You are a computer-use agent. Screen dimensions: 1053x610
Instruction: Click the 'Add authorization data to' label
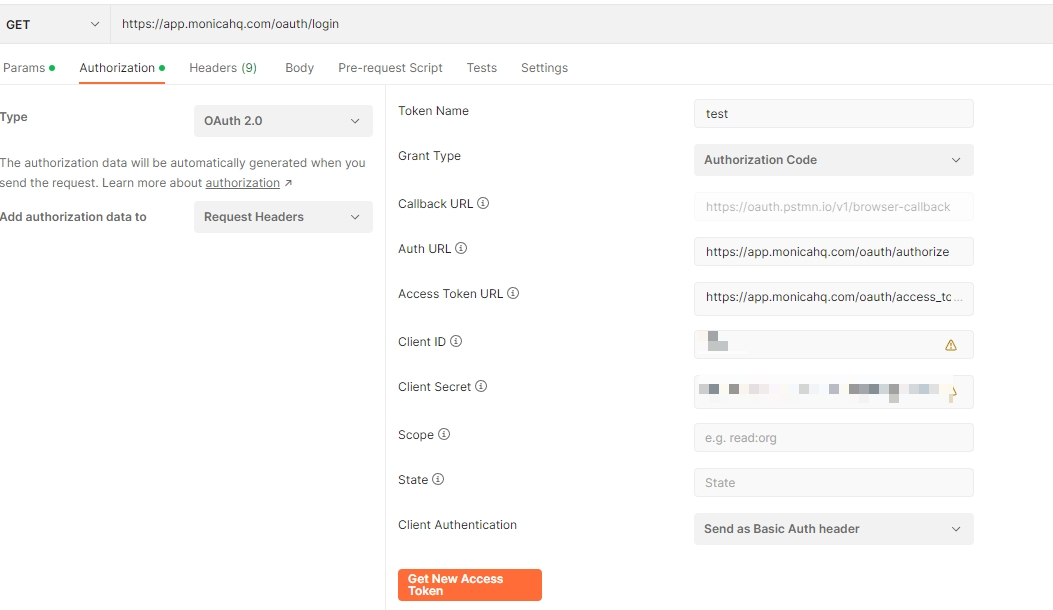click(73, 217)
